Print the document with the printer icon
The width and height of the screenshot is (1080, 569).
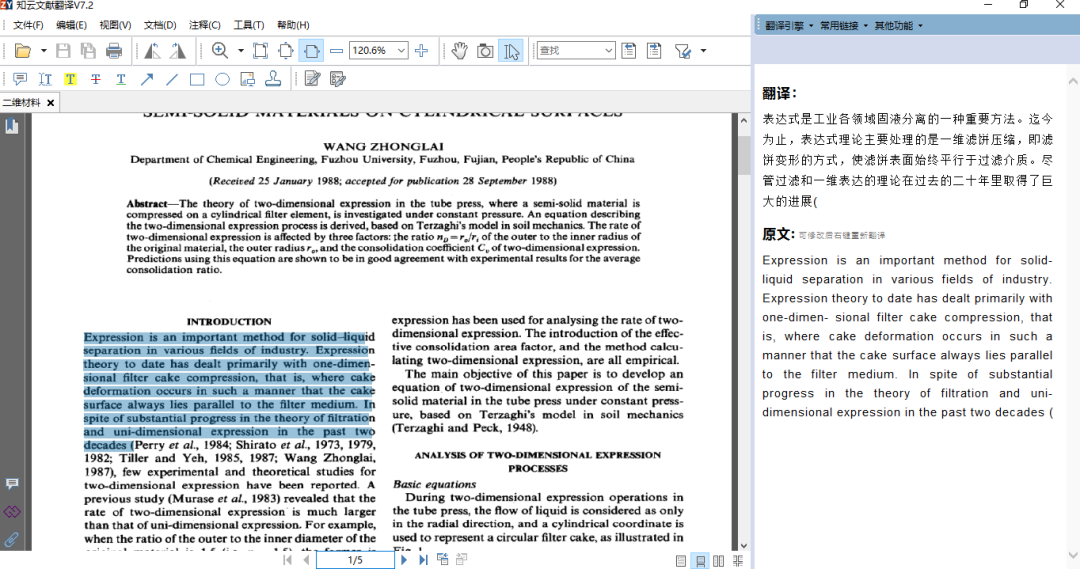click(x=114, y=51)
